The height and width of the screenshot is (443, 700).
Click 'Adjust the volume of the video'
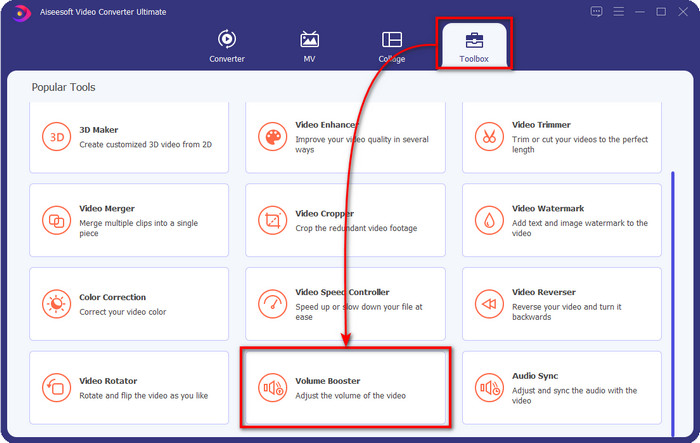click(350, 396)
